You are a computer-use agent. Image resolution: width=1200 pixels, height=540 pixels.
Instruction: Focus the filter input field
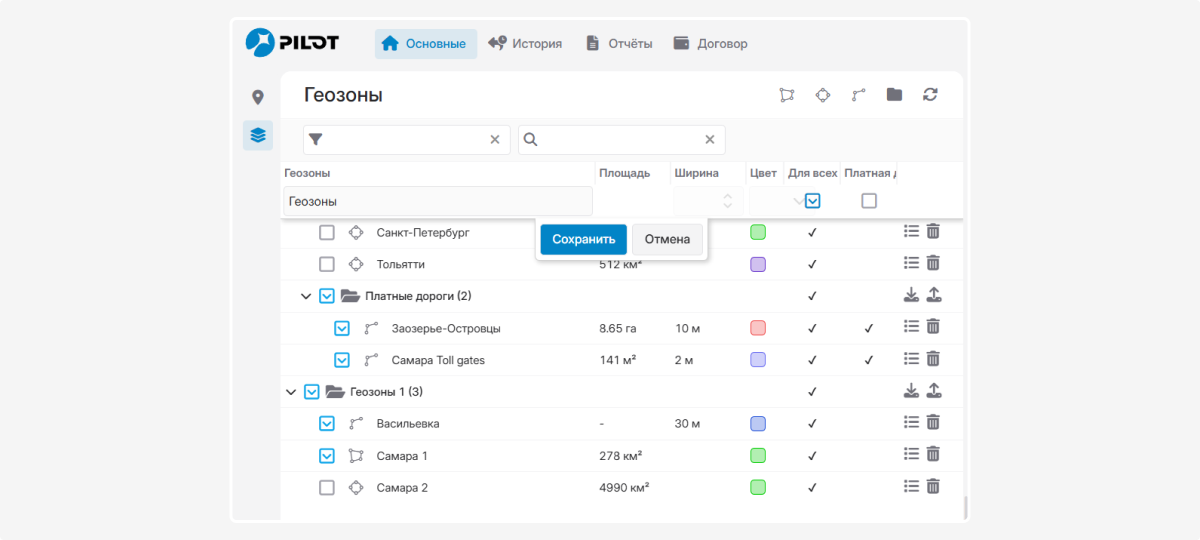coord(407,140)
